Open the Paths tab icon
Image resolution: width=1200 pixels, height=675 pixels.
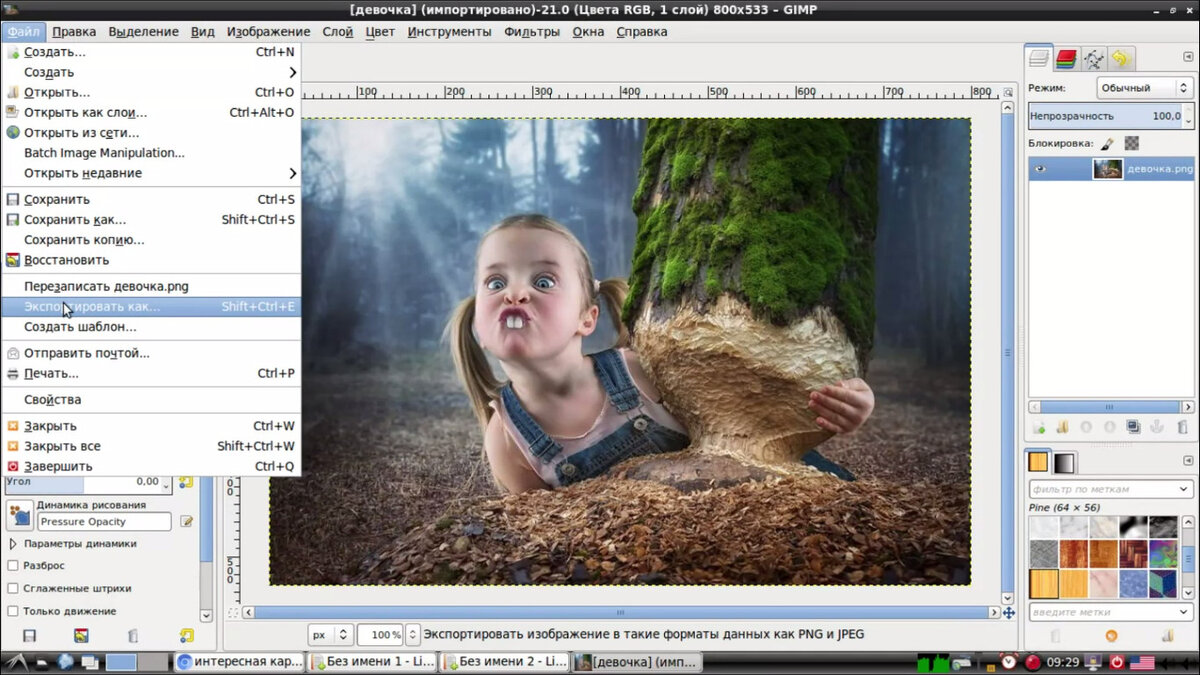coord(1094,59)
